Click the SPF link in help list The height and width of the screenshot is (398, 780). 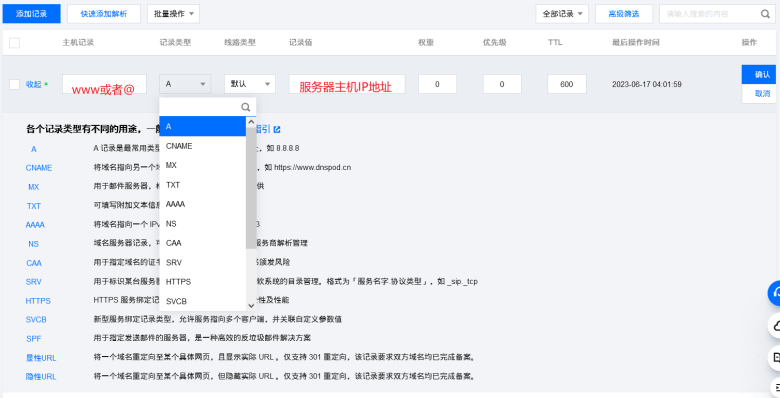click(x=34, y=339)
